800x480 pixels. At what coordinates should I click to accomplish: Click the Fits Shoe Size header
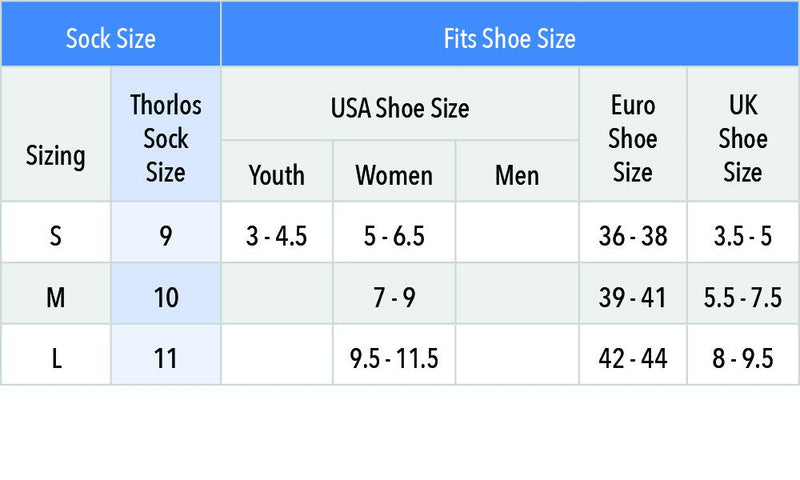point(510,34)
